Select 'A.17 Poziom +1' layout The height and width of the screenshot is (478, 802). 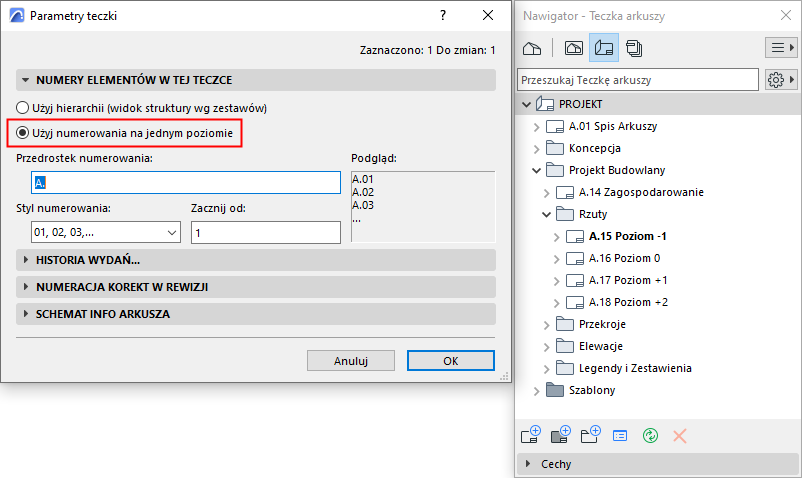628,280
